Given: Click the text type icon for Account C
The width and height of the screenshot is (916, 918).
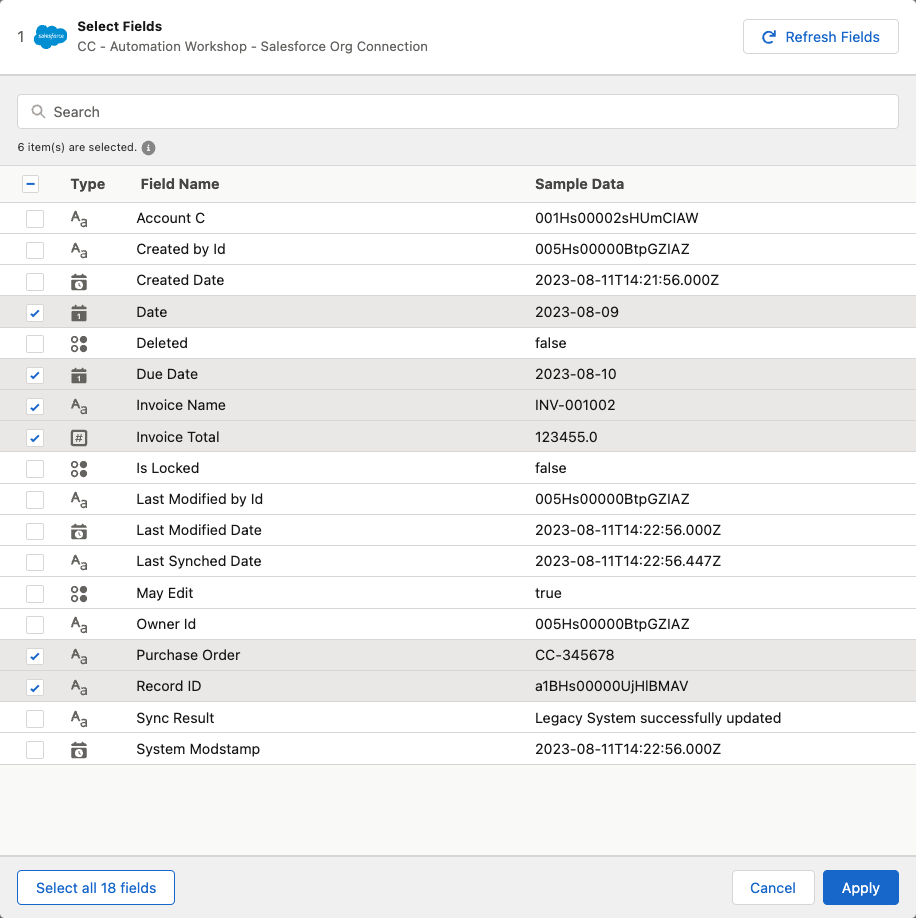Looking at the screenshot, I should click(x=79, y=219).
